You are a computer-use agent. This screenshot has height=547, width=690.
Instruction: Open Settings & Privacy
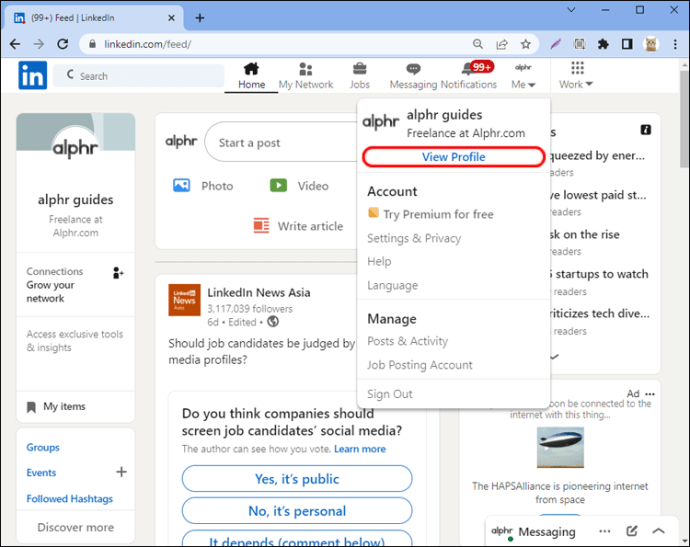414,238
